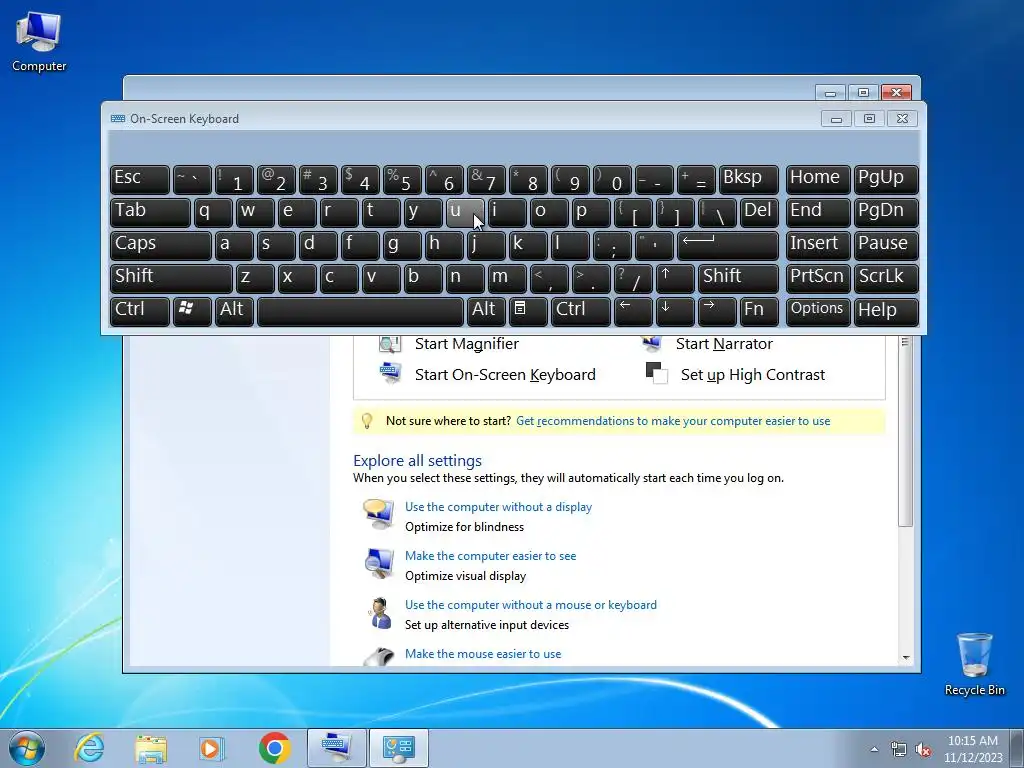Viewport: 1024px width, 768px height.
Task: Launch Google Chrome from the taskbar
Action: [274, 748]
